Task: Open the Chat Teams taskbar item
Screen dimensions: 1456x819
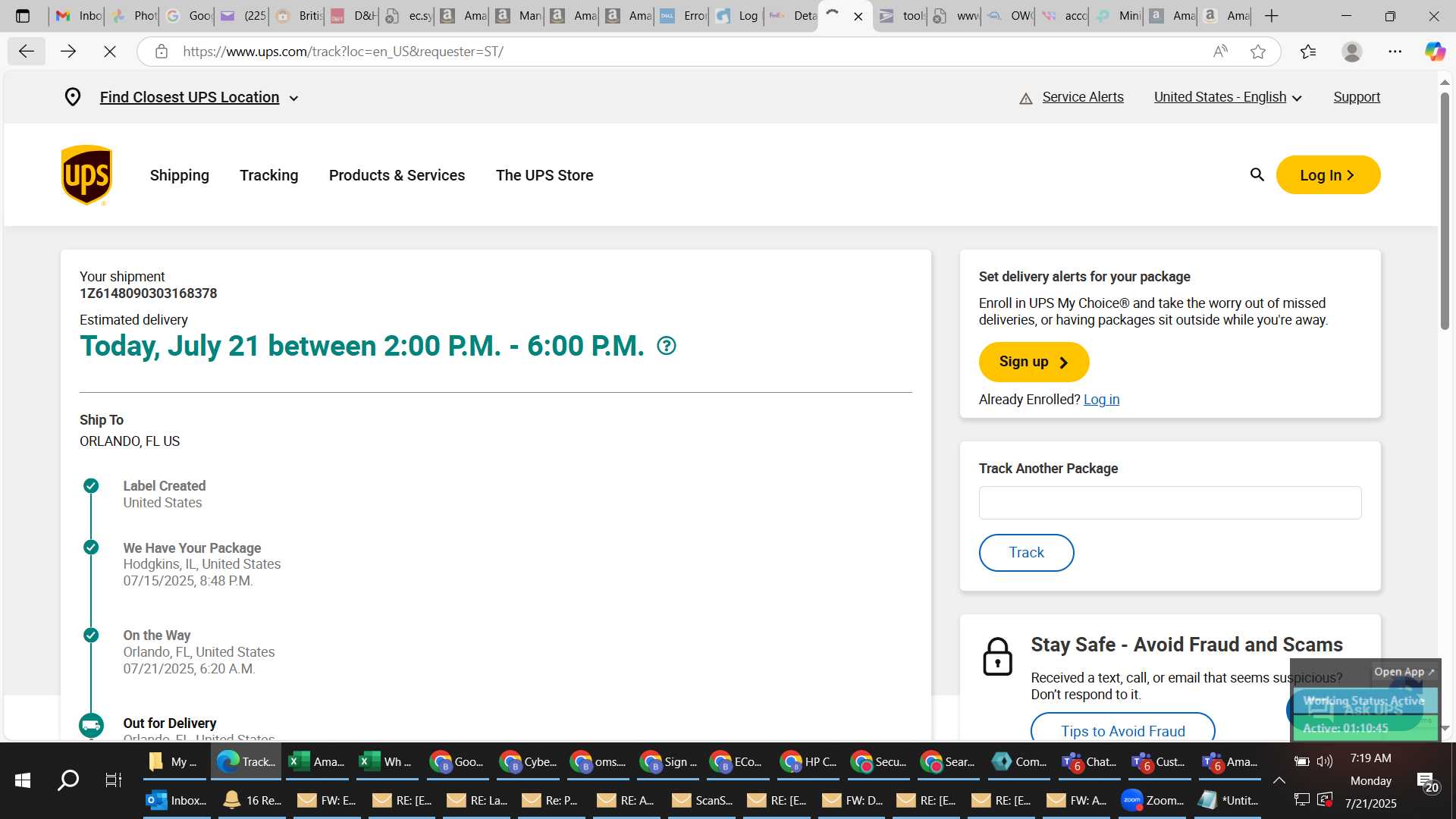Action: [1089, 762]
